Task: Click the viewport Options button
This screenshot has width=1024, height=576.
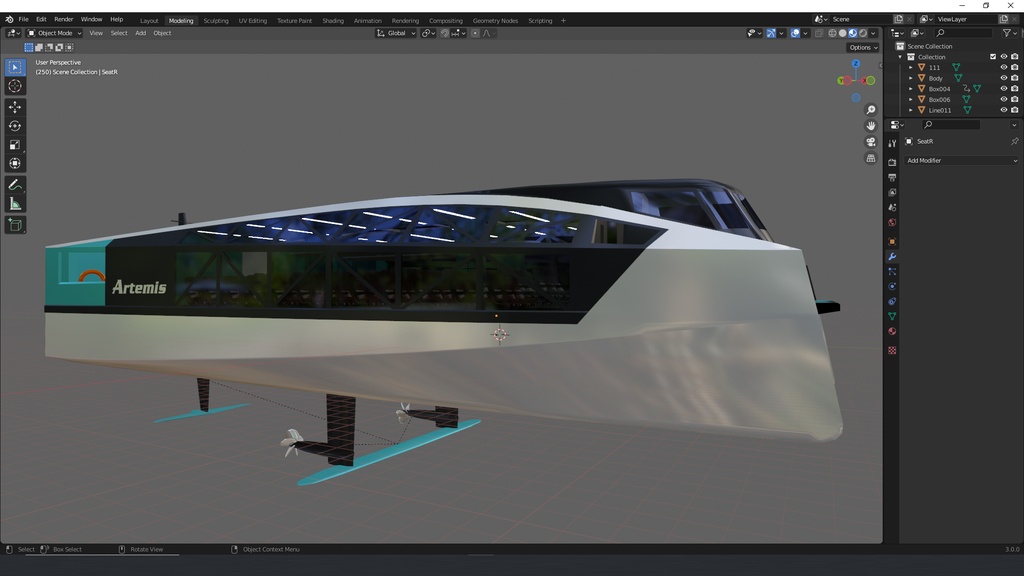Action: pos(863,47)
